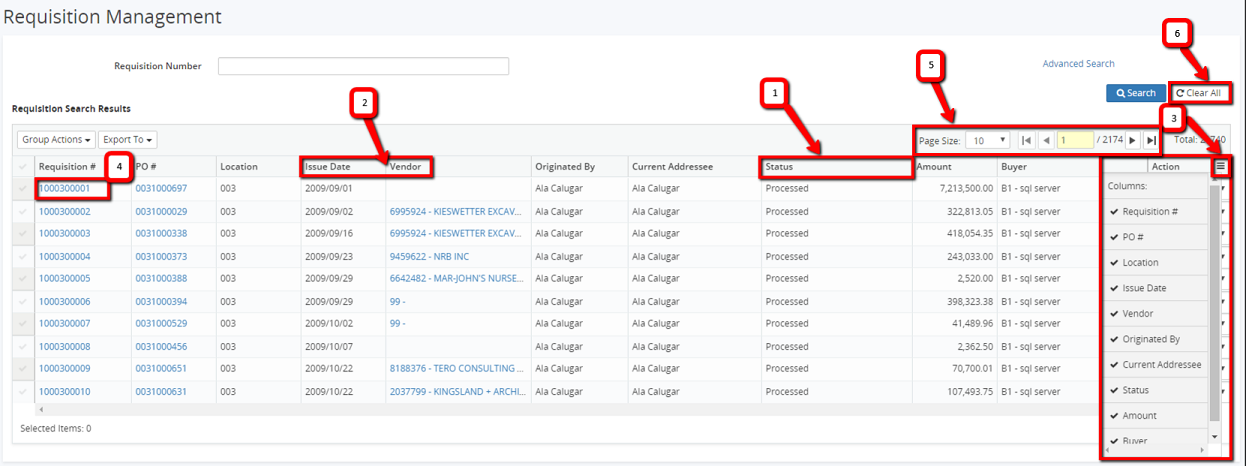1246x466 pixels.
Task: Jump to the last results page
Action: point(1152,141)
